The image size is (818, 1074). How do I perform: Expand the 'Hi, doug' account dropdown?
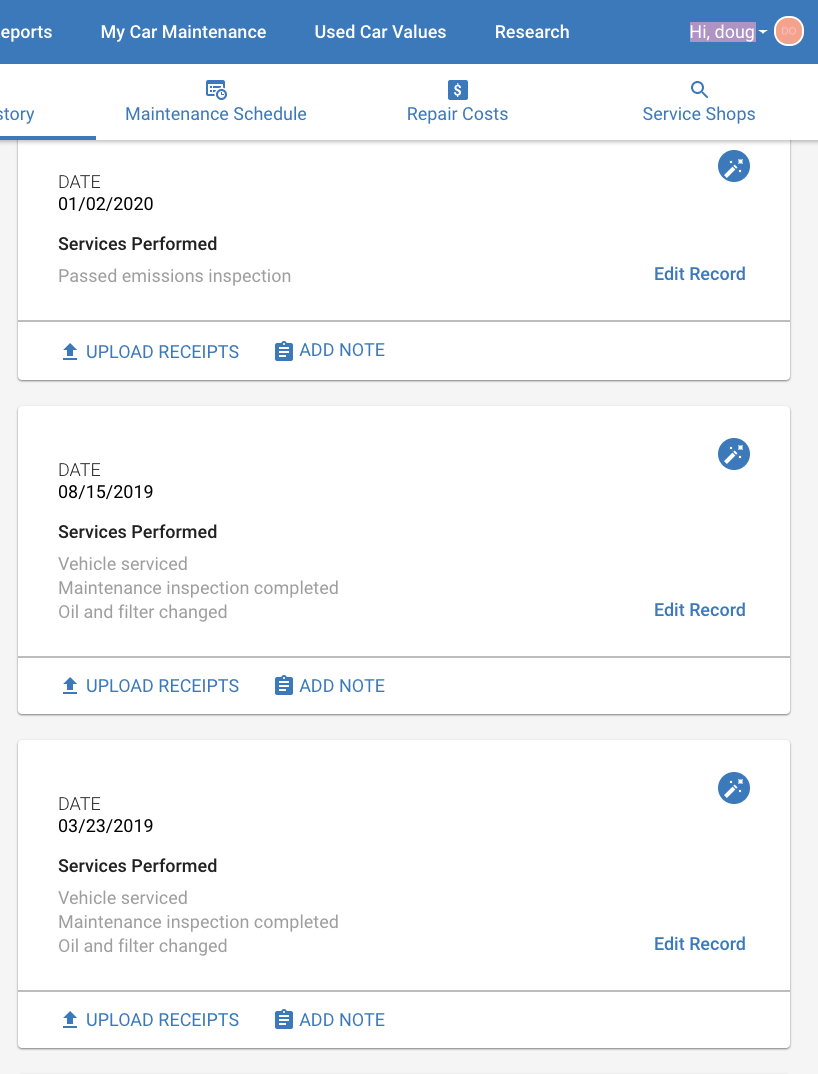click(728, 32)
